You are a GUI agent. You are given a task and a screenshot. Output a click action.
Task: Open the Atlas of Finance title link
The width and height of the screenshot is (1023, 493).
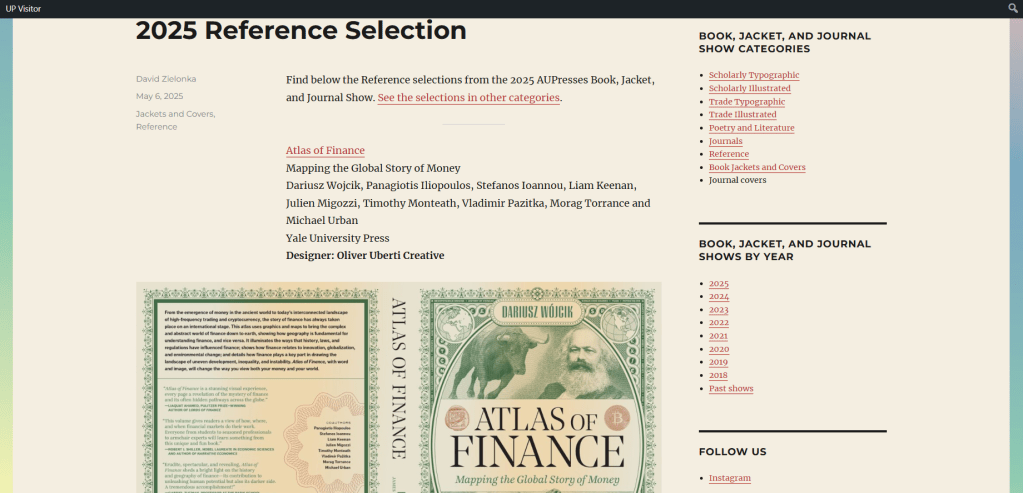click(x=325, y=151)
